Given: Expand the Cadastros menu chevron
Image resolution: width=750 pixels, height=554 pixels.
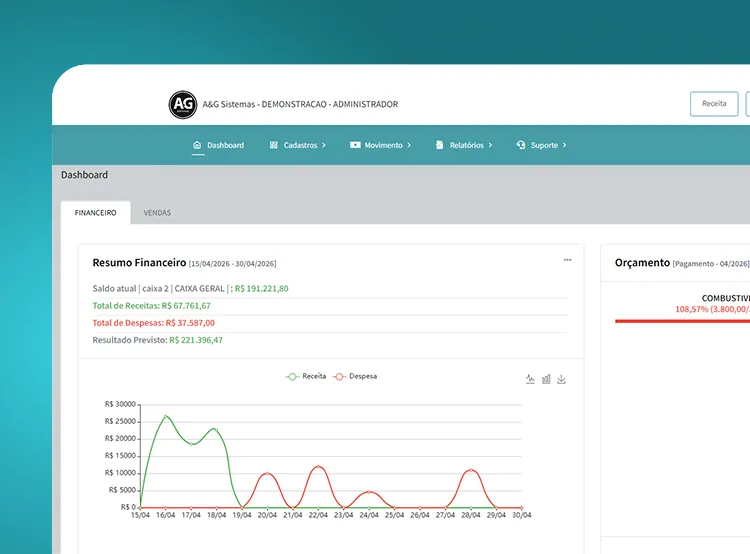Looking at the screenshot, I should [324, 145].
